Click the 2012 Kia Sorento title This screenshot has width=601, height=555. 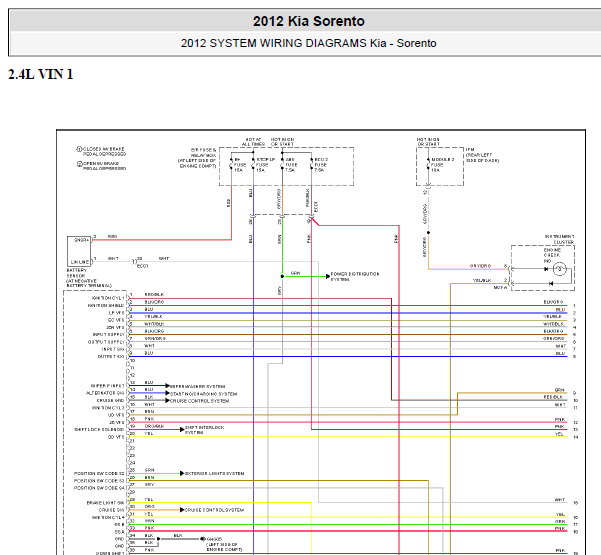click(308, 21)
